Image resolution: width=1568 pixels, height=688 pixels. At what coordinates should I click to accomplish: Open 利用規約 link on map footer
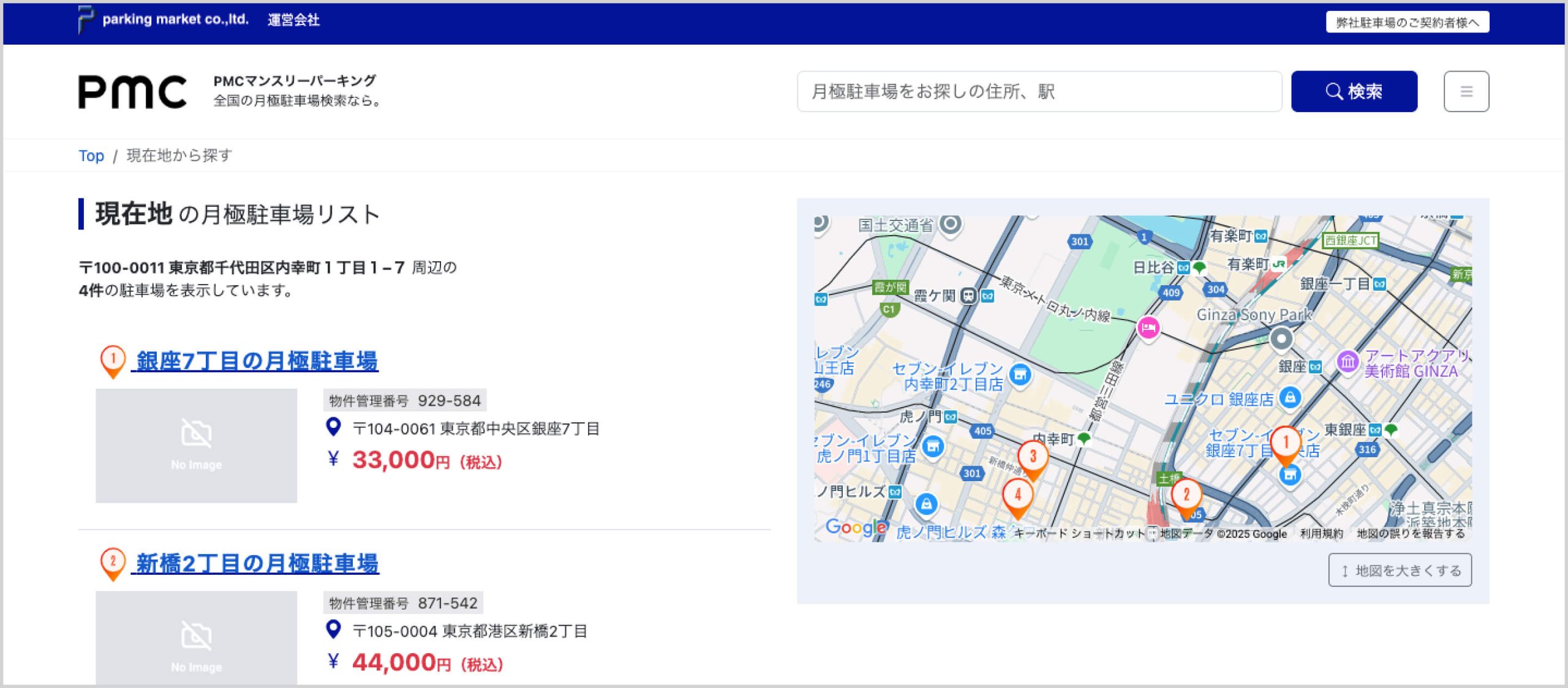tap(1321, 534)
